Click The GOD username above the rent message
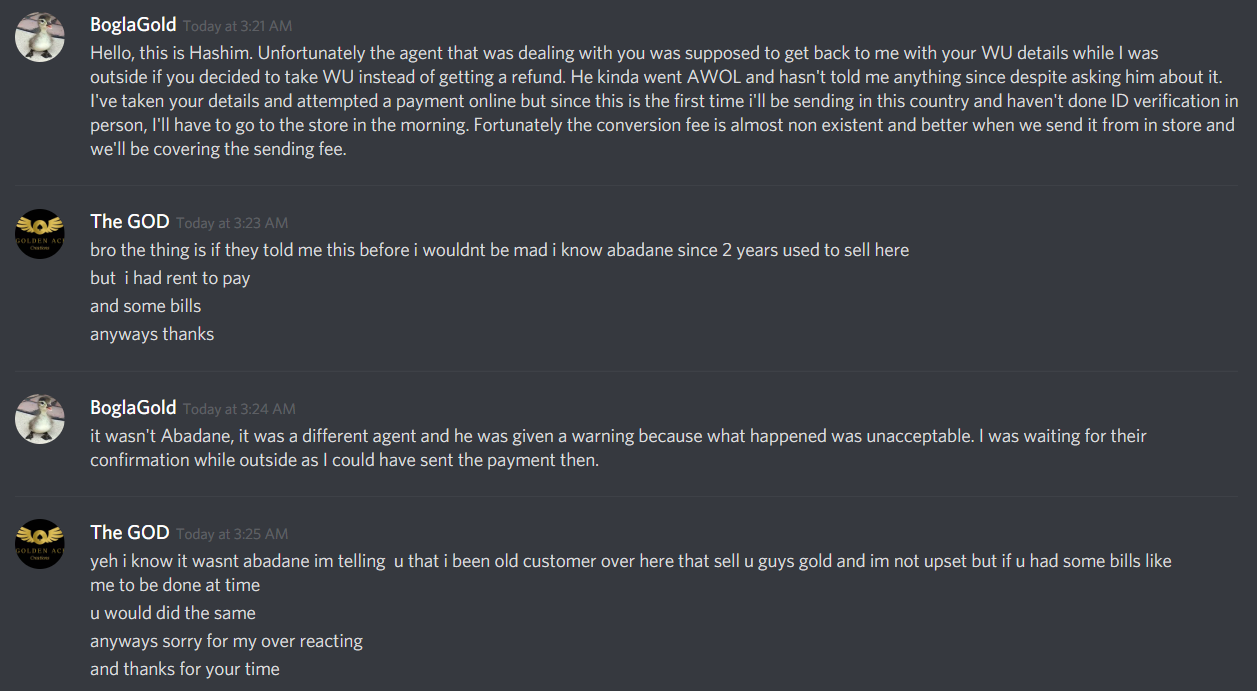The image size is (1257, 691). pos(129,222)
